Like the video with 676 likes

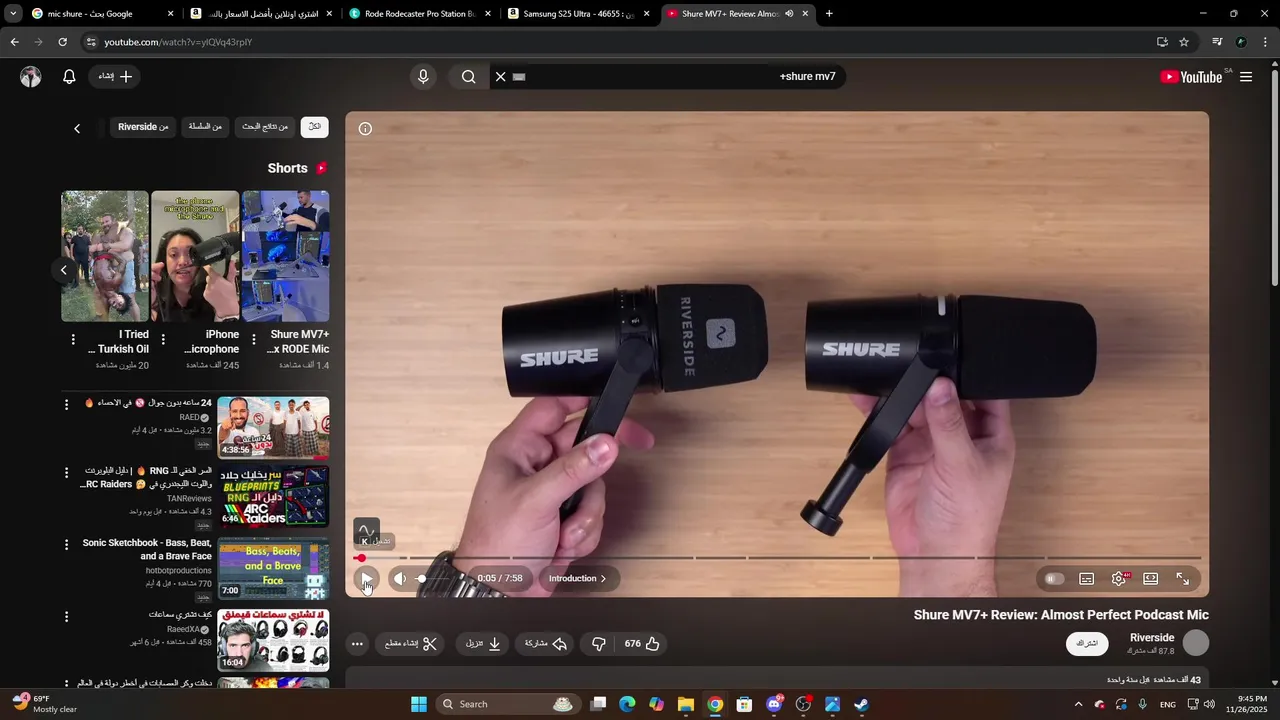[642, 644]
